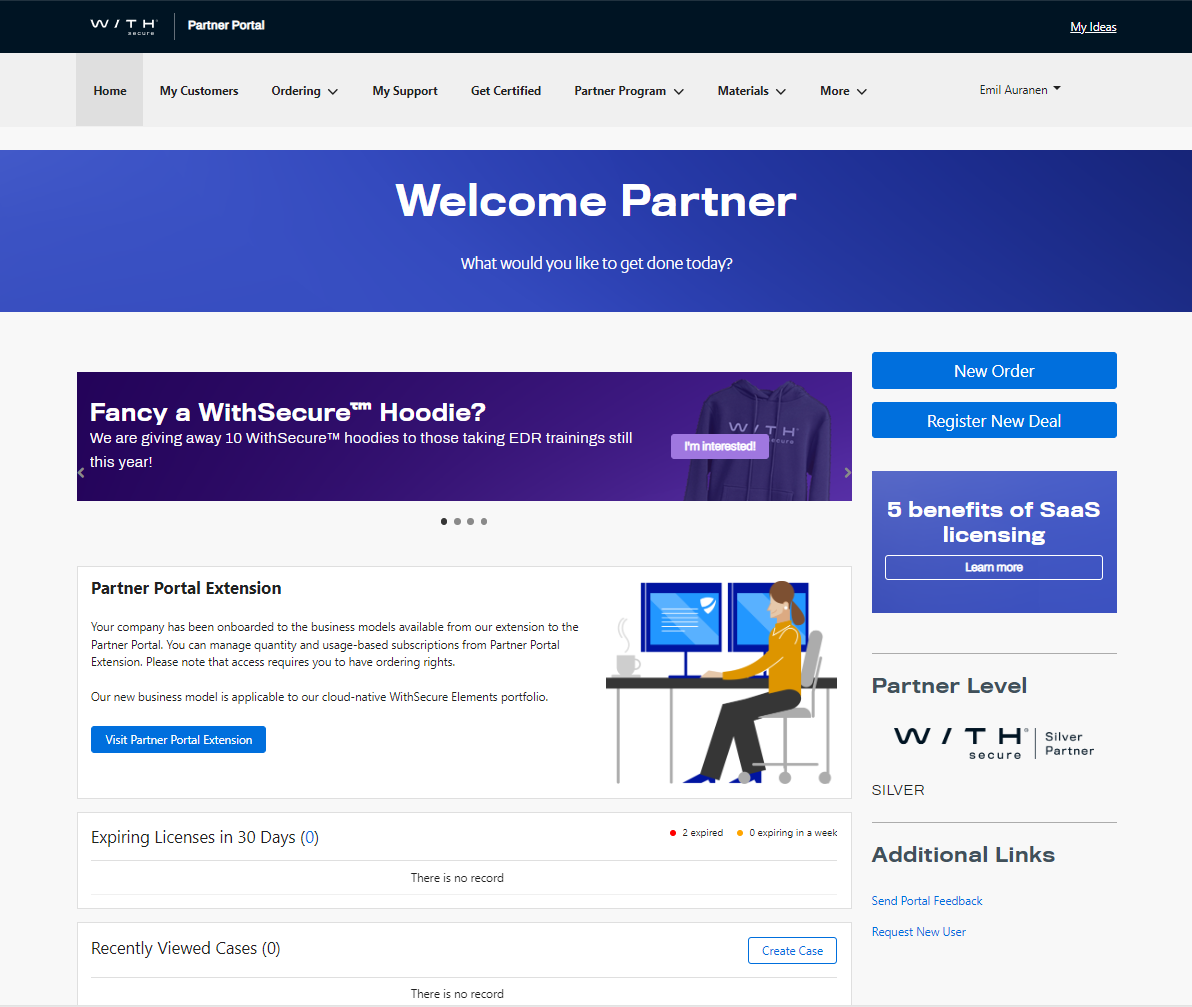Open the Emil Auranen user menu
This screenshot has width=1192, height=1007.
point(1019,89)
